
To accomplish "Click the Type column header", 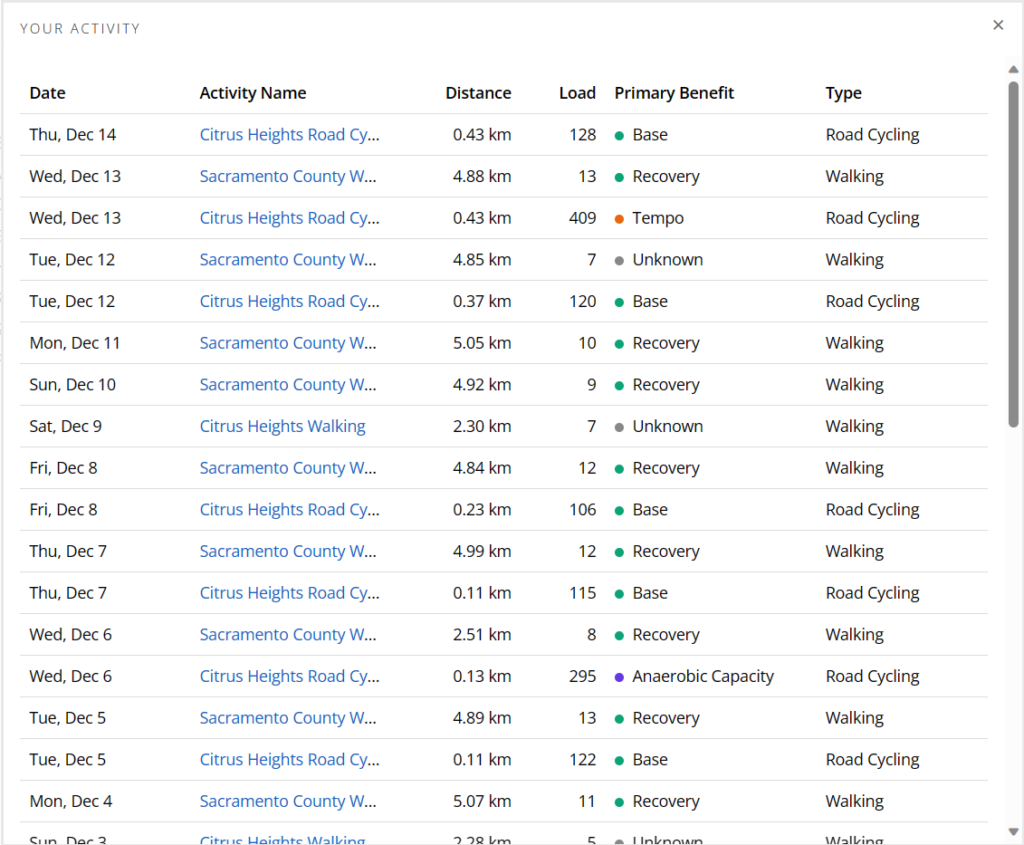I will coord(843,93).
